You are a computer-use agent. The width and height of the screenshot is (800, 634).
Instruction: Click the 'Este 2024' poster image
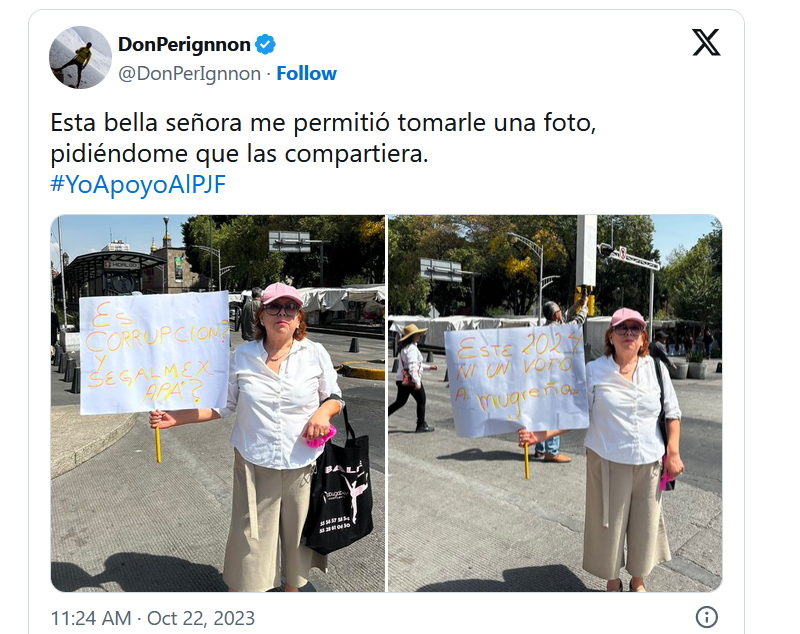pos(516,382)
